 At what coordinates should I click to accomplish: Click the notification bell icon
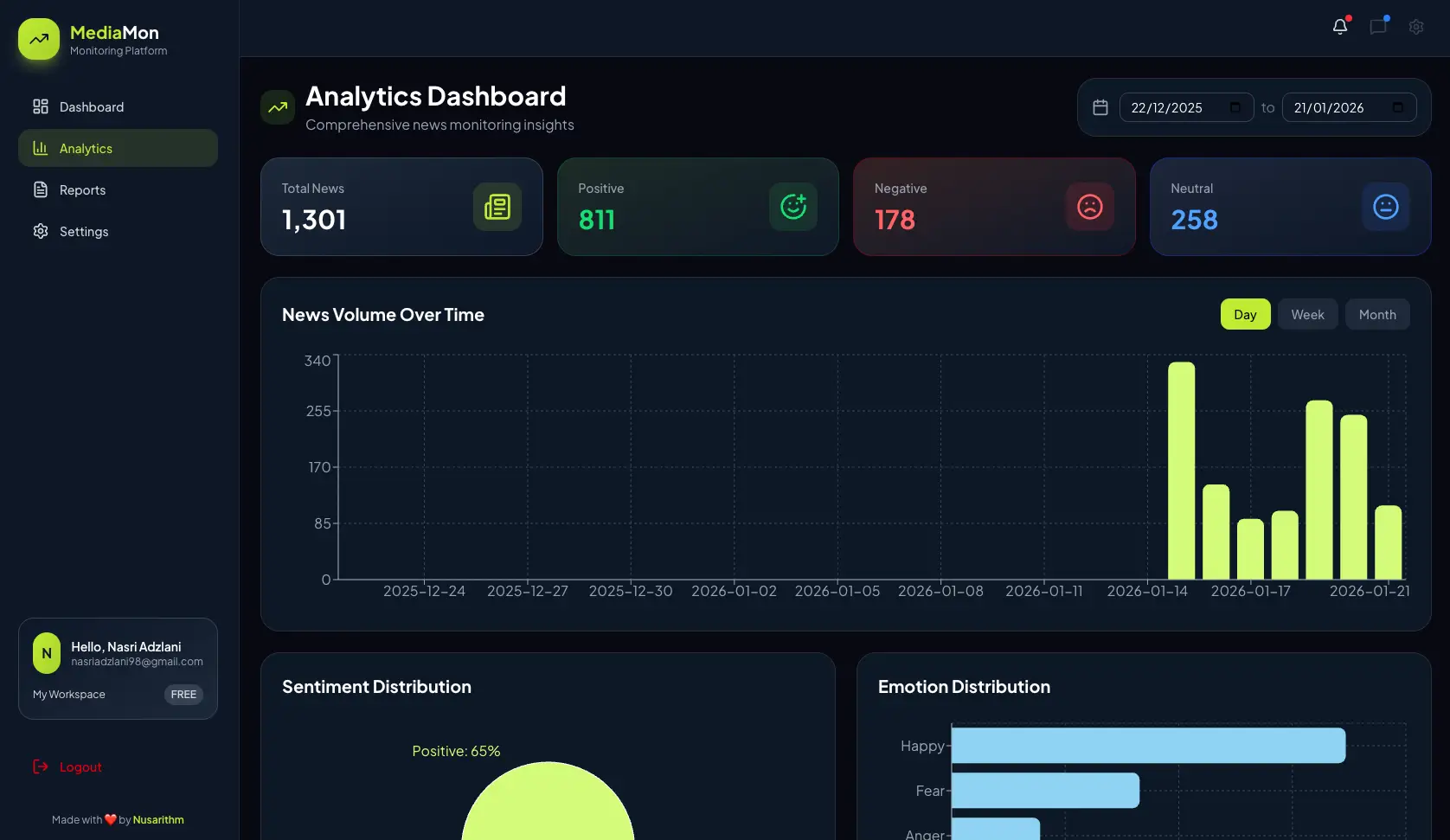point(1339,27)
